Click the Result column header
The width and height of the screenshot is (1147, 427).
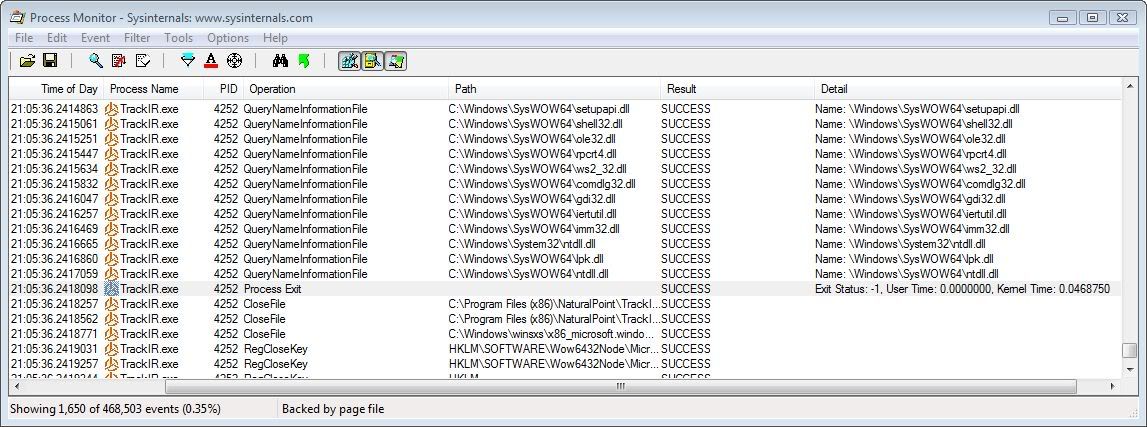click(x=737, y=89)
